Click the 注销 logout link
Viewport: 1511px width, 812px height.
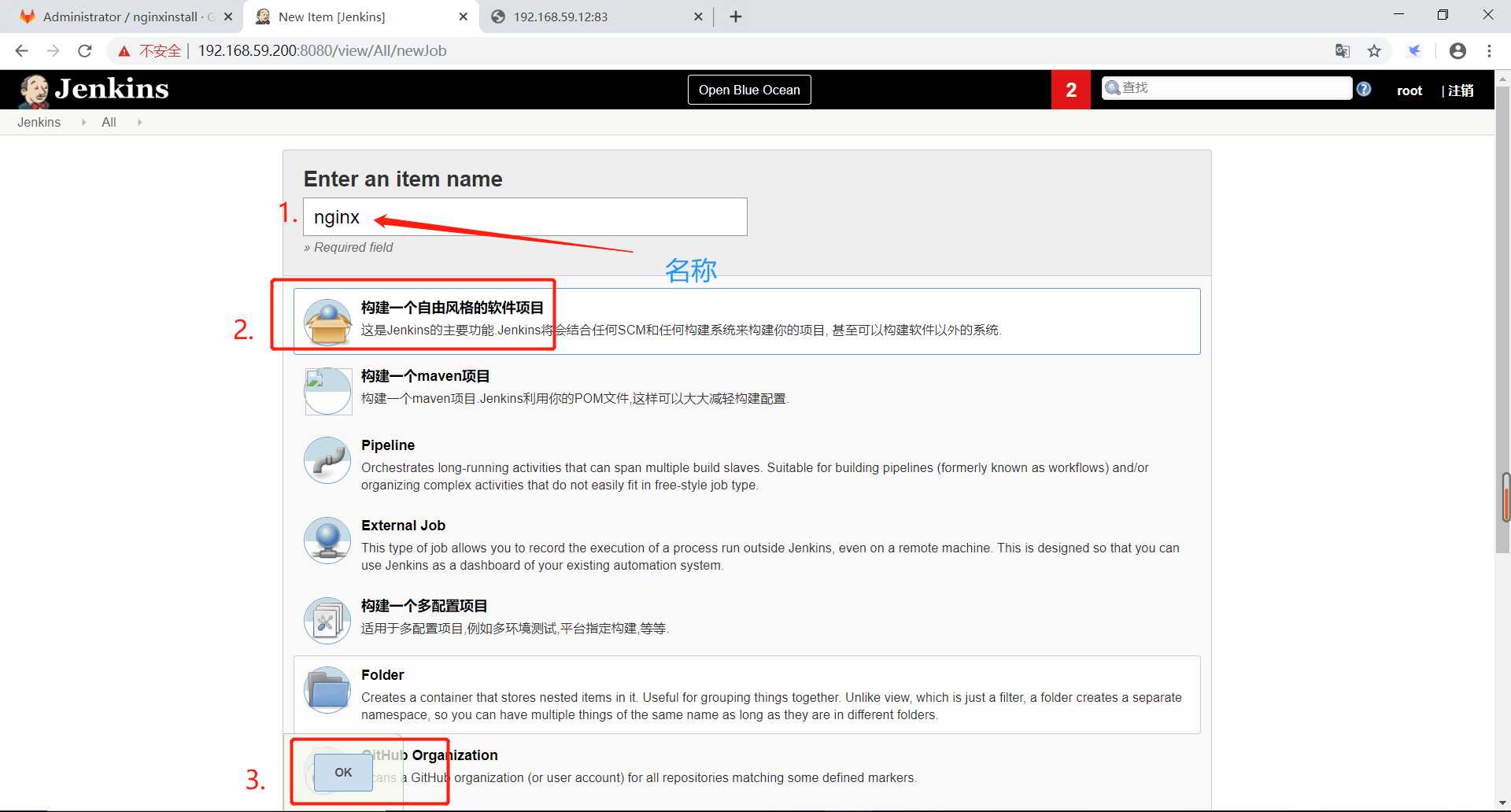(x=1460, y=90)
